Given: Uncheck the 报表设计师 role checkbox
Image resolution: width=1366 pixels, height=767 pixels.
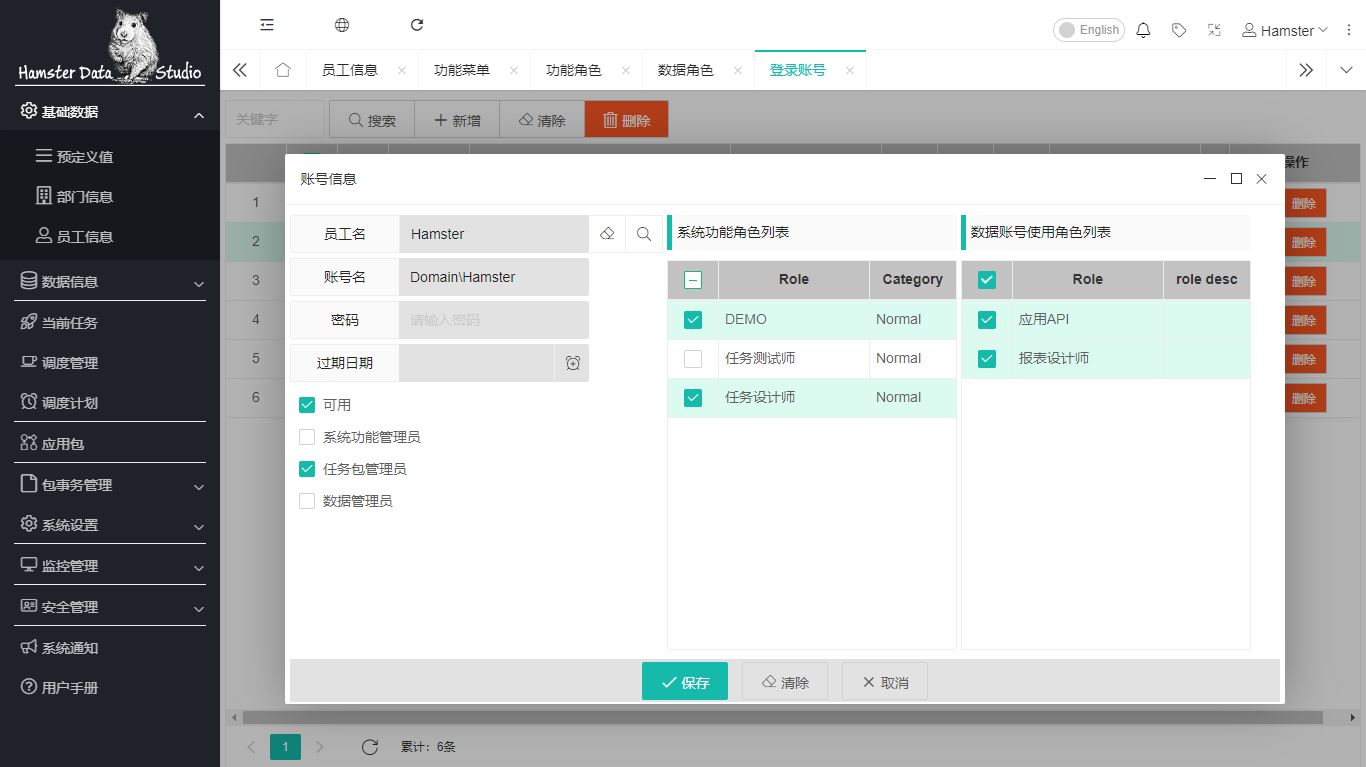Looking at the screenshot, I should click(987, 359).
